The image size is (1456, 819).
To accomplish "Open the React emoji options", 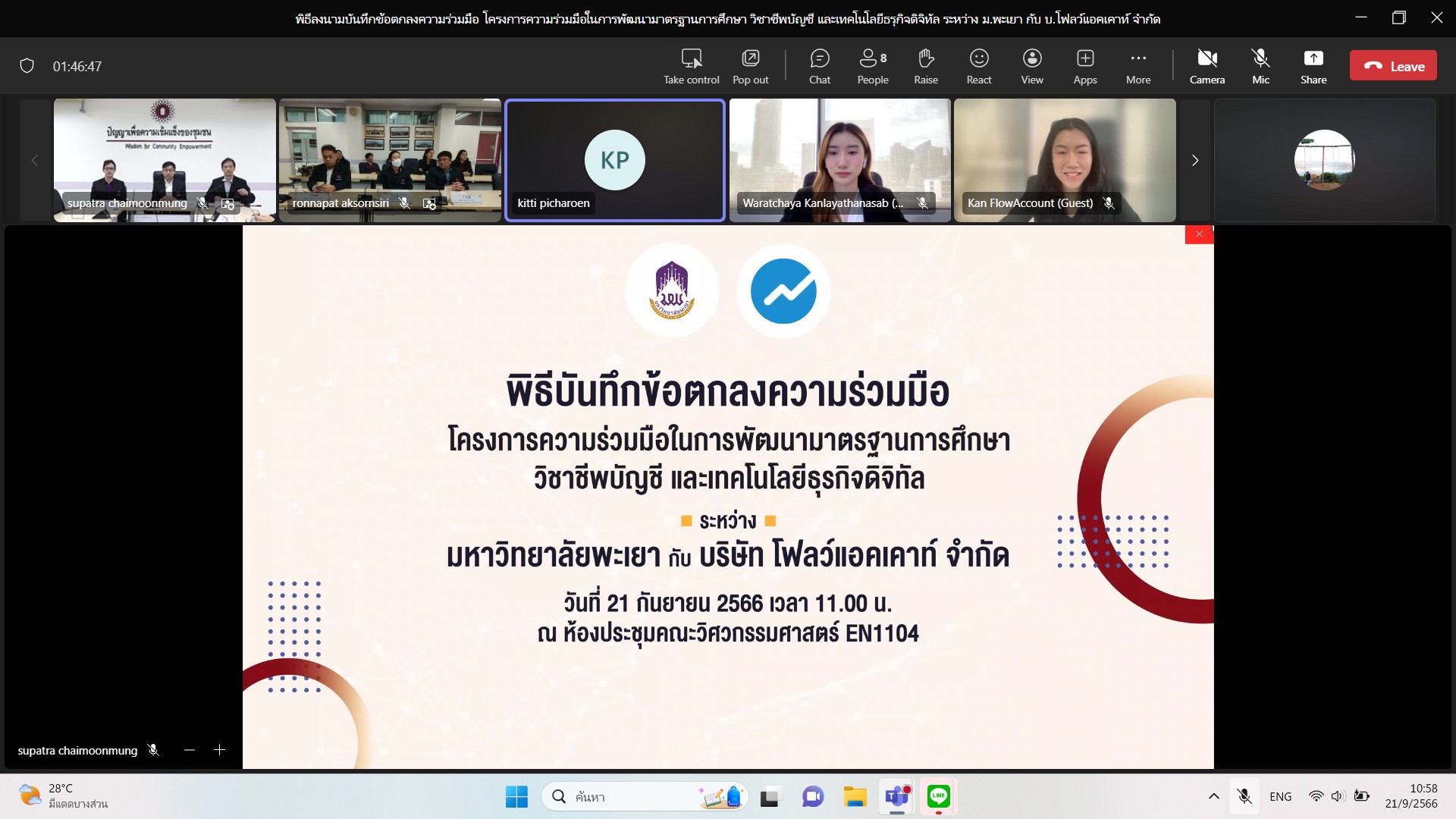I will [x=979, y=67].
